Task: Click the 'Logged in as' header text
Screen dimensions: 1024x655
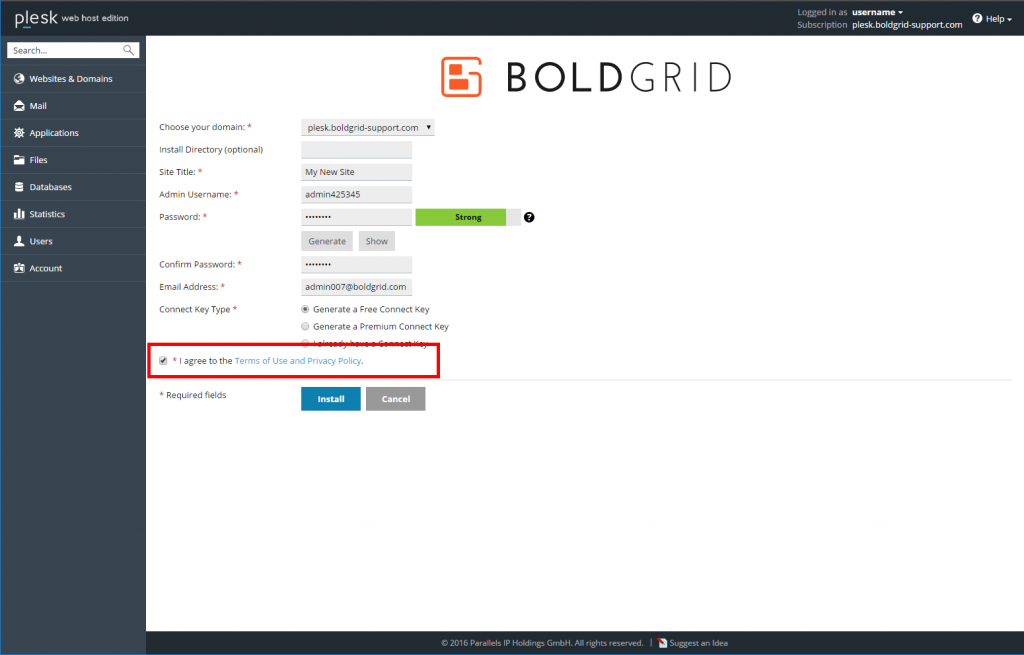Action: [x=822, y=12]
